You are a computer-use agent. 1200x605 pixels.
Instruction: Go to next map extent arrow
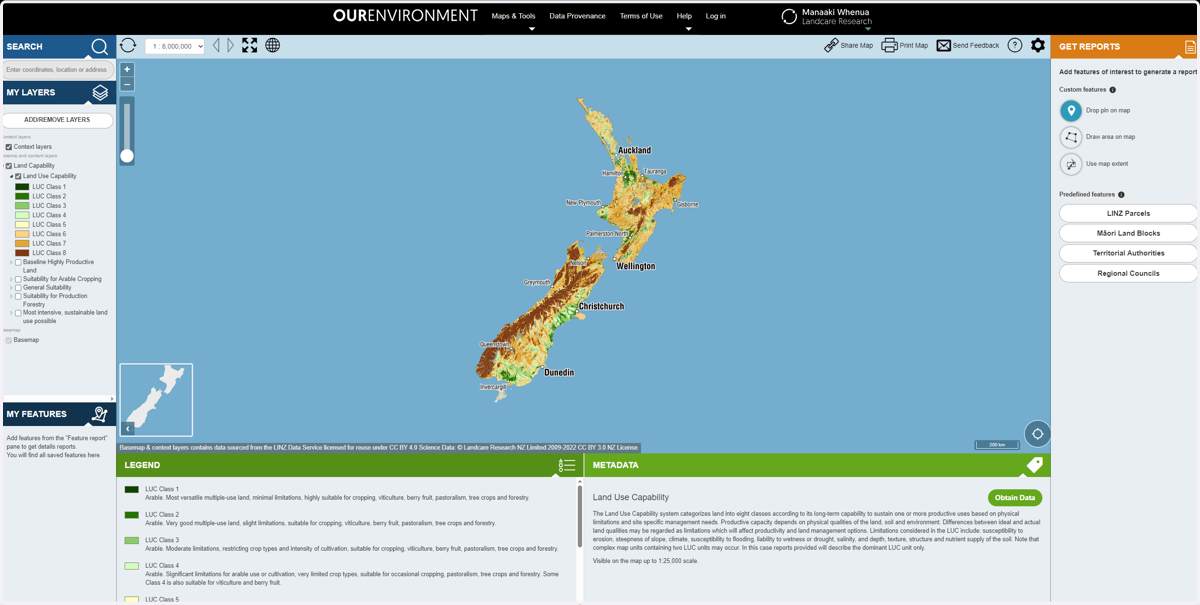(x=230, y=45)
